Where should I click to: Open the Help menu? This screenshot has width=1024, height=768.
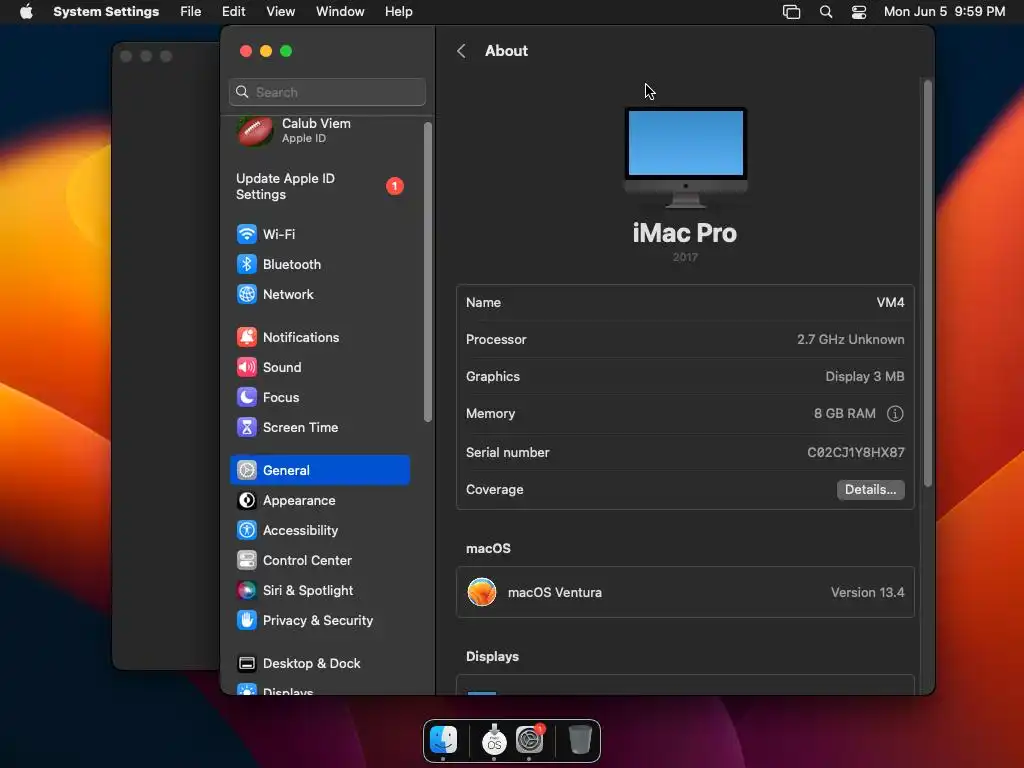(398, 12)
